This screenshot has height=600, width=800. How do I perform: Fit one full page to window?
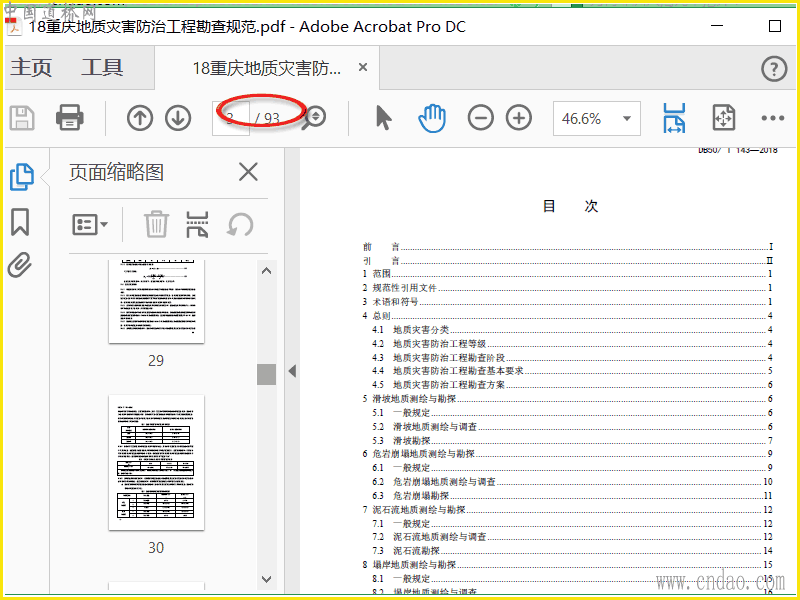(723, 118)
